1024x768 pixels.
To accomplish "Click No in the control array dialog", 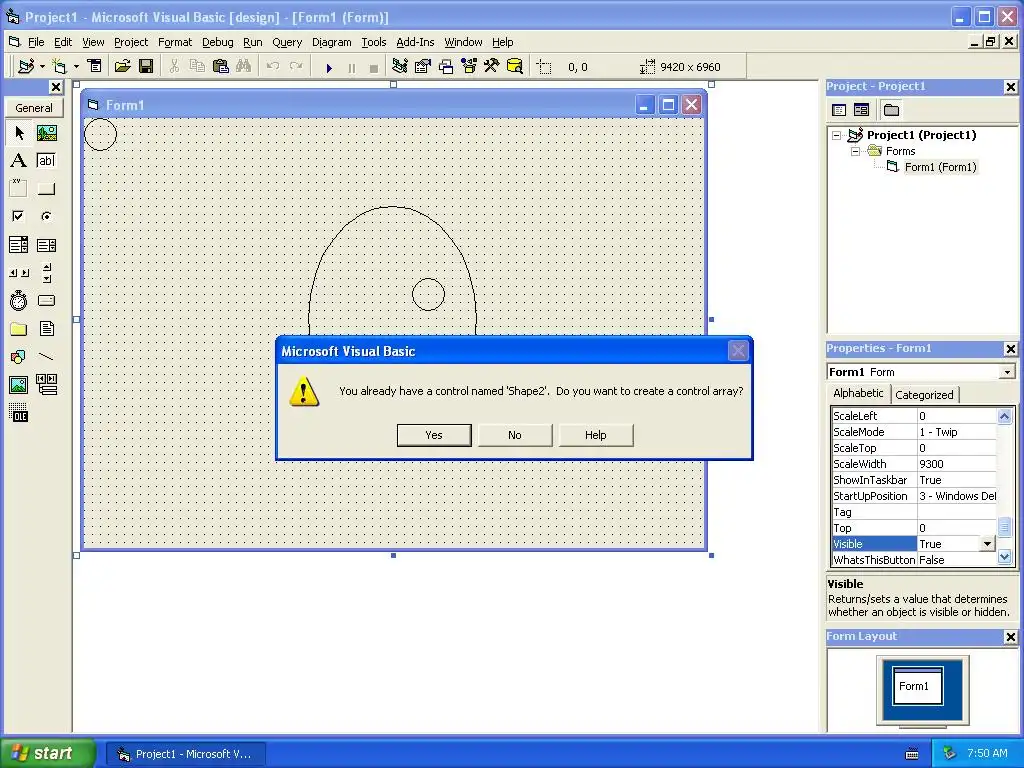I will point(515,435).
